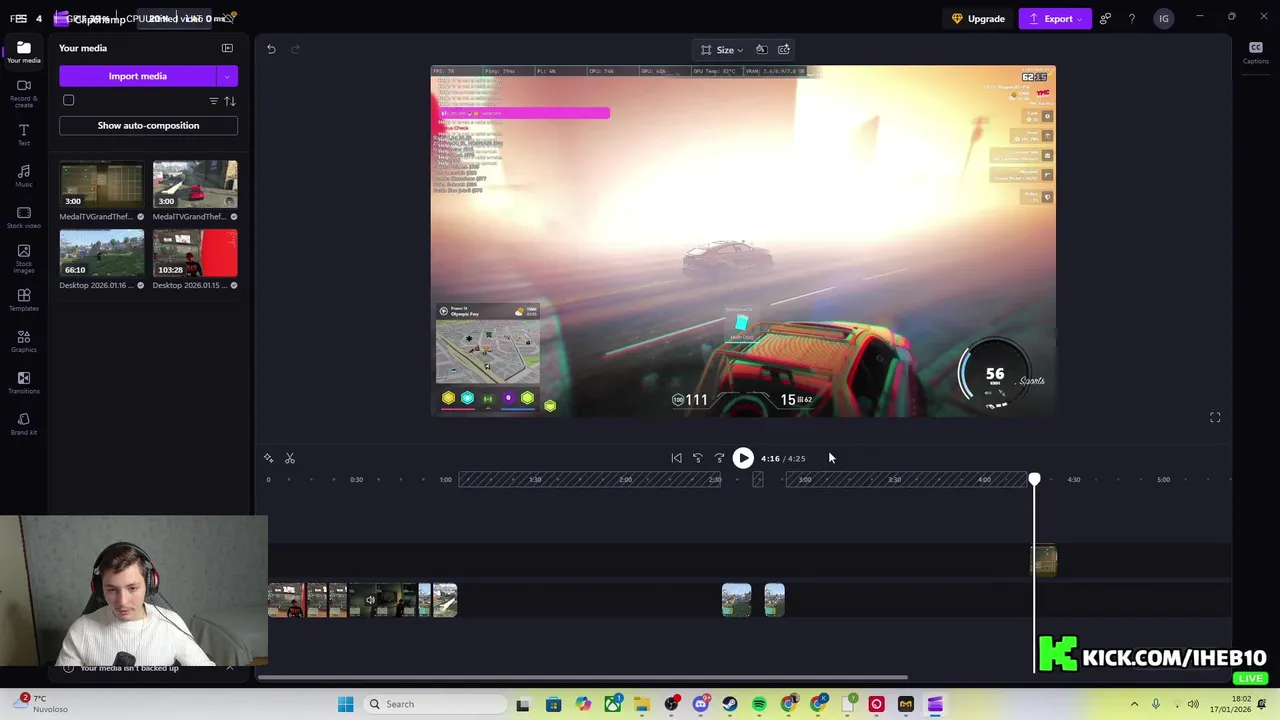Open the Captions panel on right sidebar

1255,52
